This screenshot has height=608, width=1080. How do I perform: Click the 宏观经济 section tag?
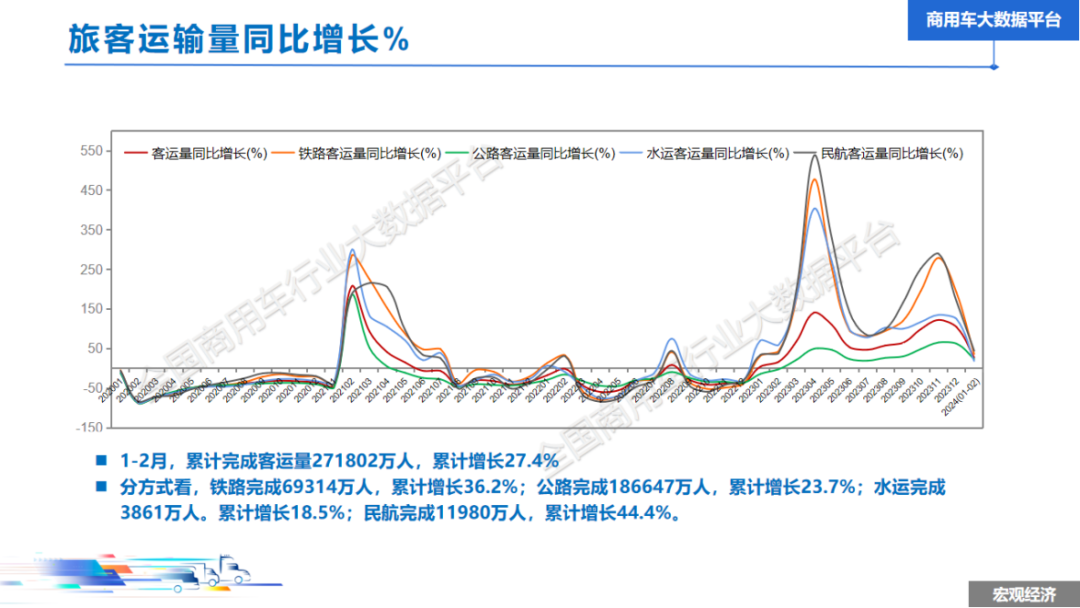click(1024, 594)
